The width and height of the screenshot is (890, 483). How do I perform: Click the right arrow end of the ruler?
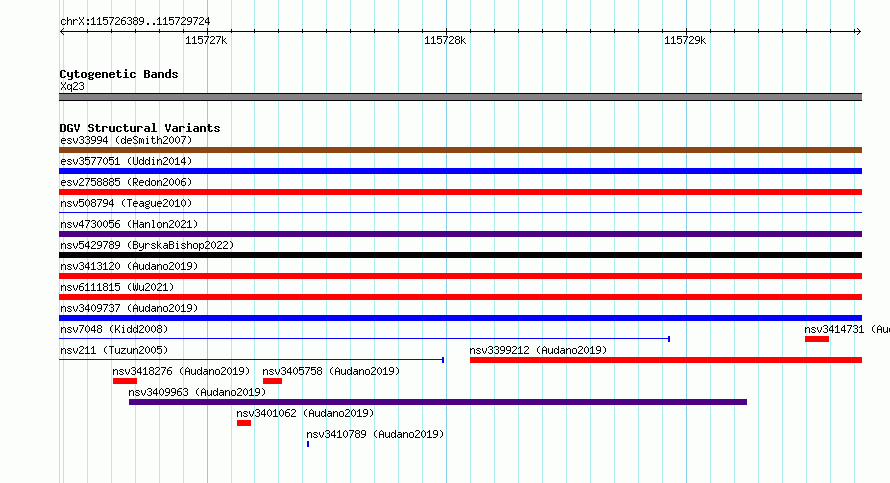[x=858, y=31]
